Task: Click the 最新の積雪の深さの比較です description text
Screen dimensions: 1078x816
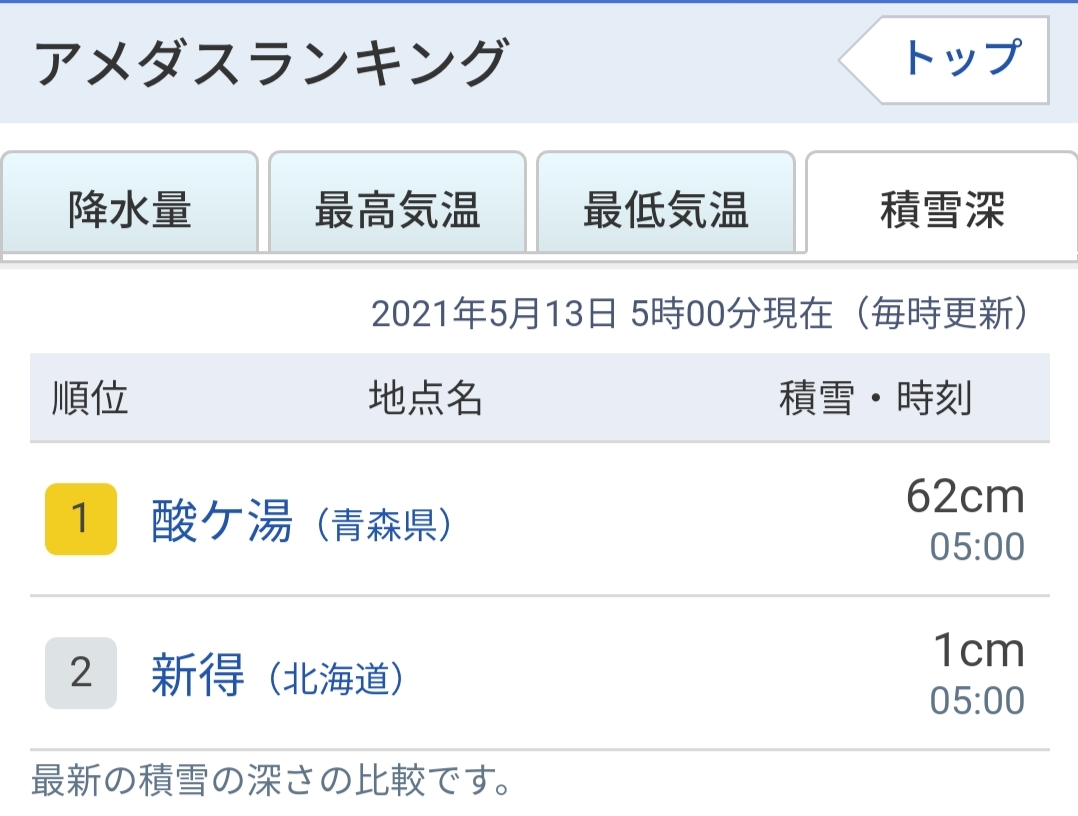Action: pyautogui.click(x=271, y=781)
